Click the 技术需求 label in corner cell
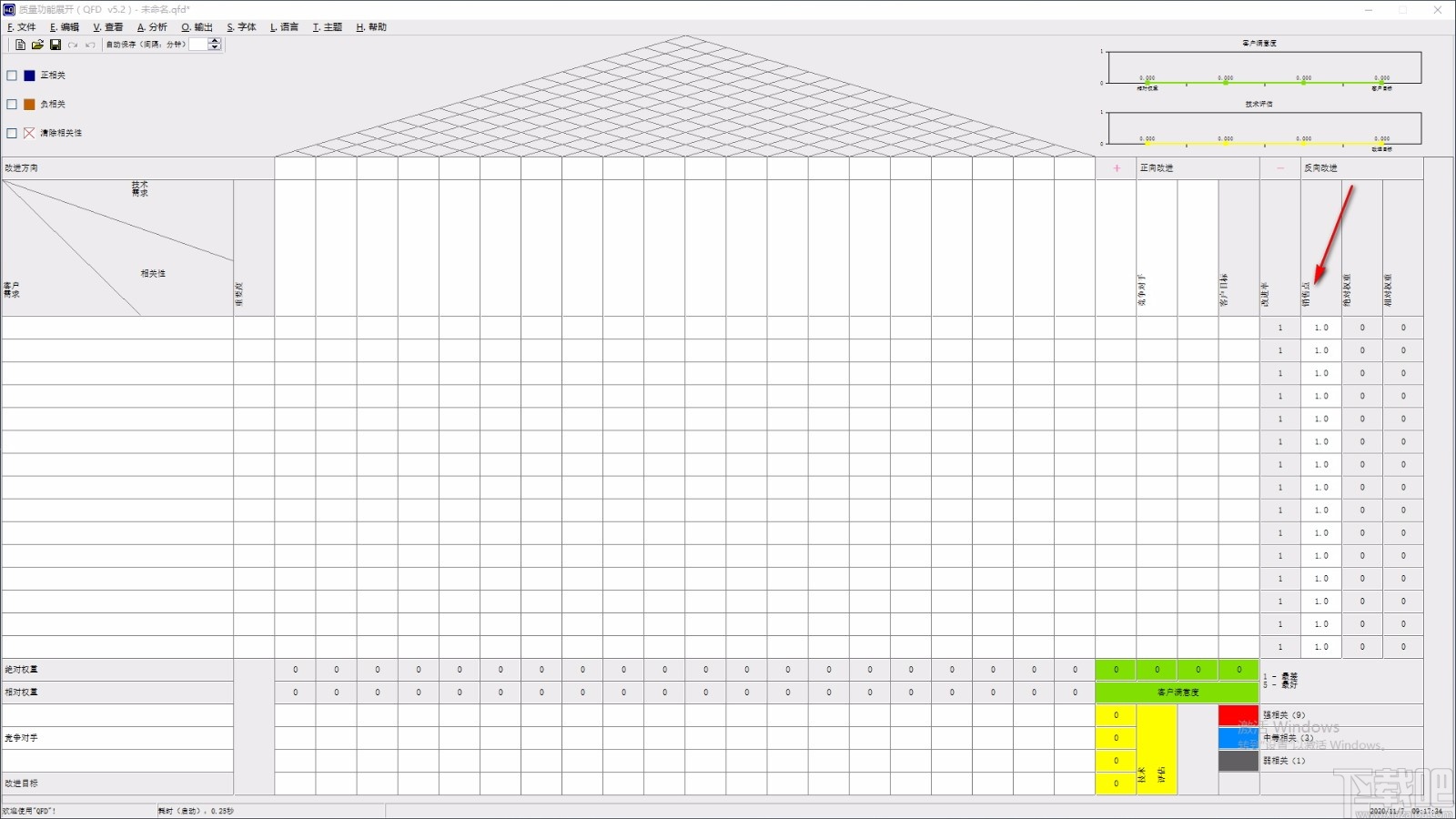The width and height of the screenshot is (1456, 819). coord(139,188)
